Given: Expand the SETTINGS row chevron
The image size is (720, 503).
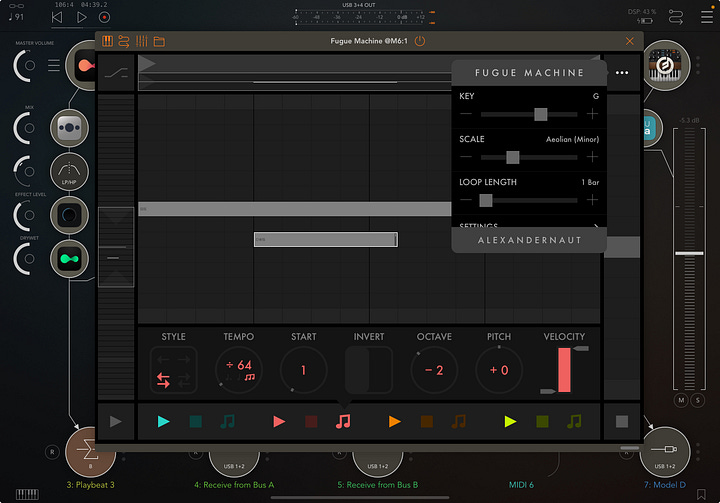Looking at the screenshot, I should (x=596, y=225).
